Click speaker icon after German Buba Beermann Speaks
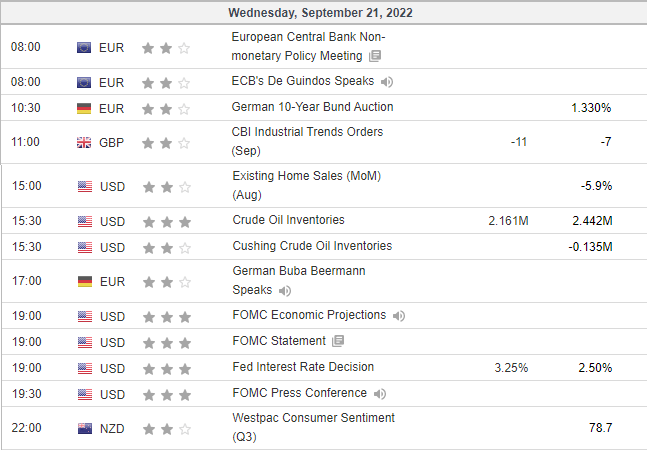 coord(285,291)
